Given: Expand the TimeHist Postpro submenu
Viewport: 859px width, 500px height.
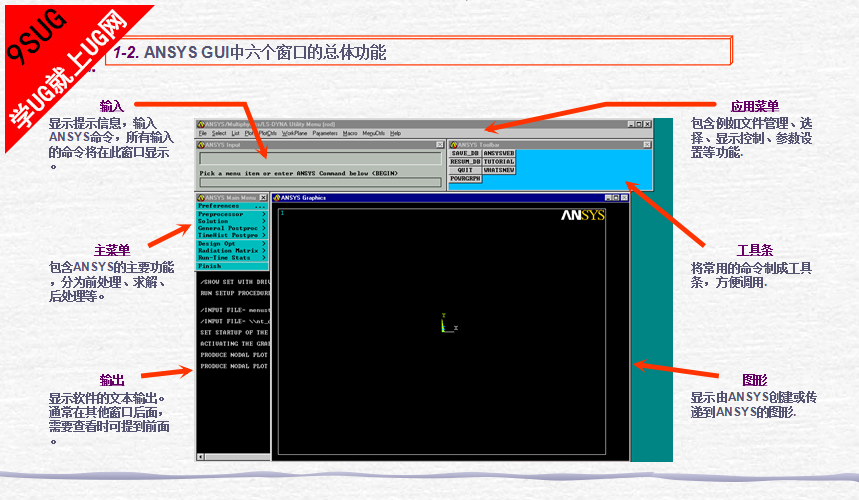Looking at the screenshot, I should [x=232, y=235].
